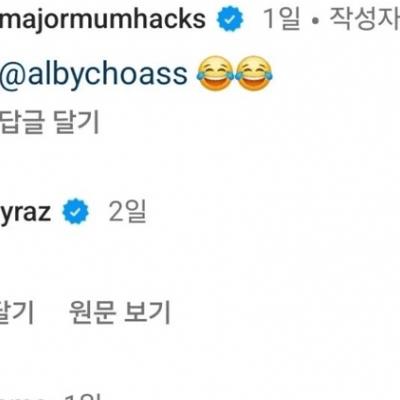Open the cut-off username at bottom edge
Screen dimensions: 400x400
click(22, 398)
